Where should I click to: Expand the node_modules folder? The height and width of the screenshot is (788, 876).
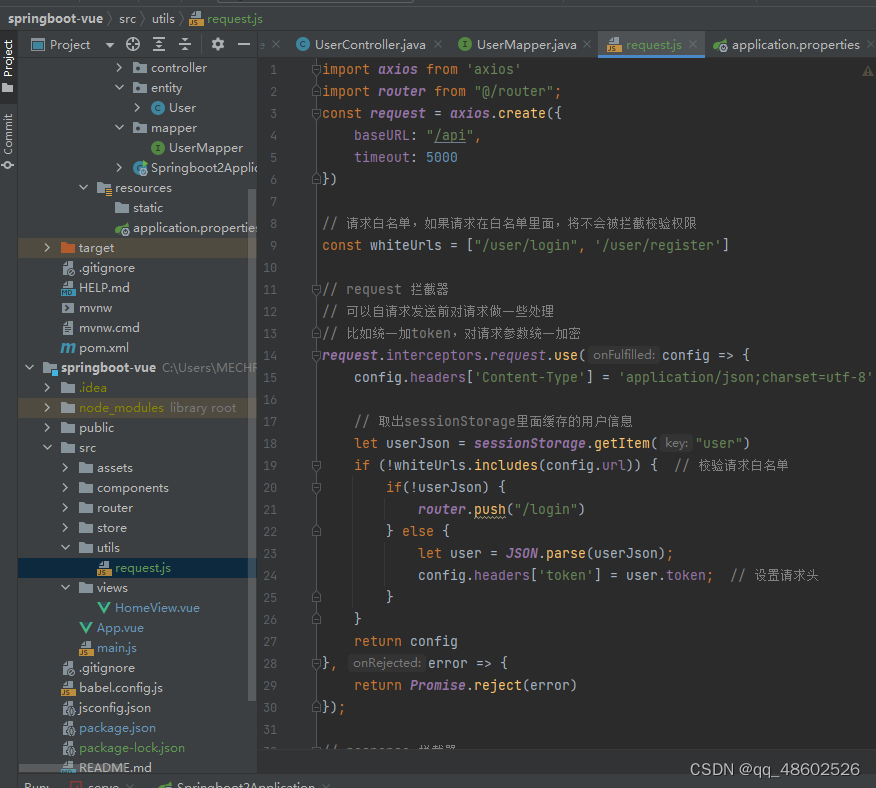47,408
